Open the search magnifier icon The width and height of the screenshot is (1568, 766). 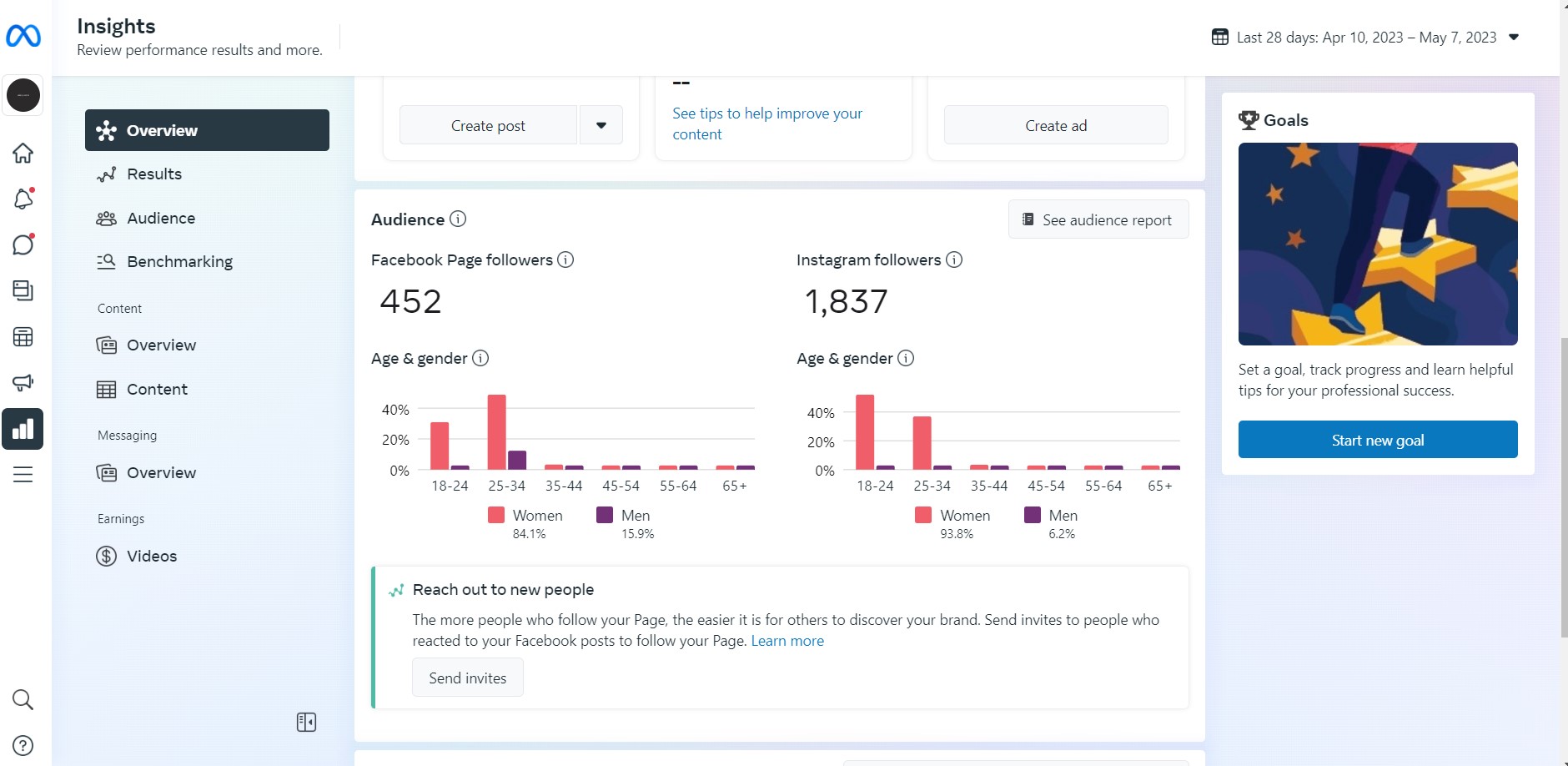(23, 699)
